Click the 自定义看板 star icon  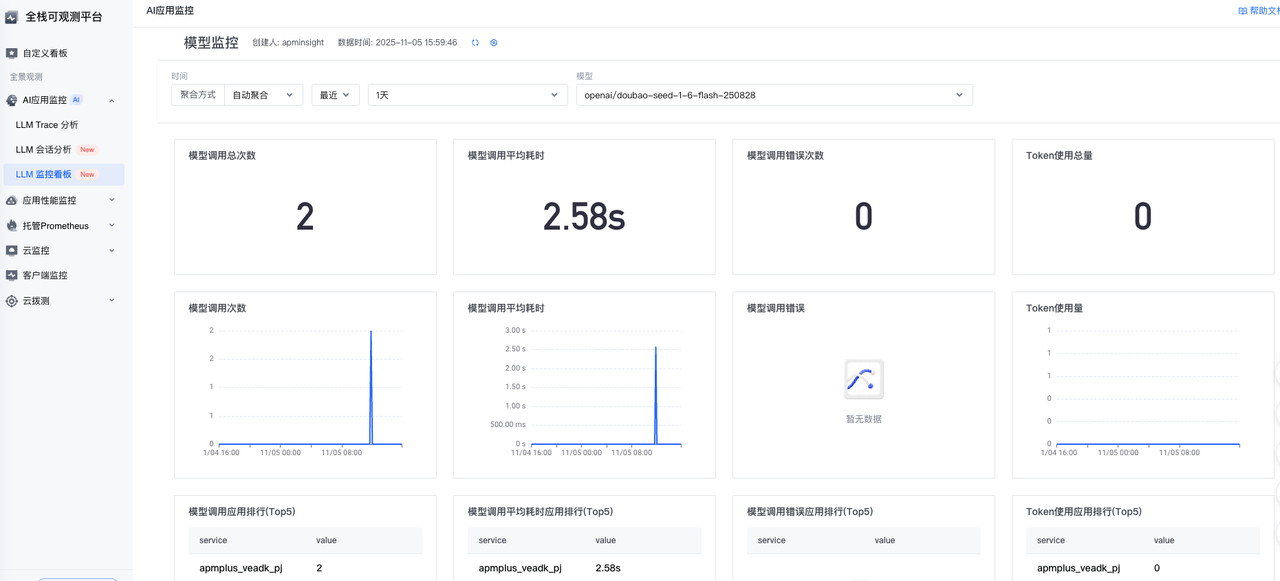coord(12,53)
